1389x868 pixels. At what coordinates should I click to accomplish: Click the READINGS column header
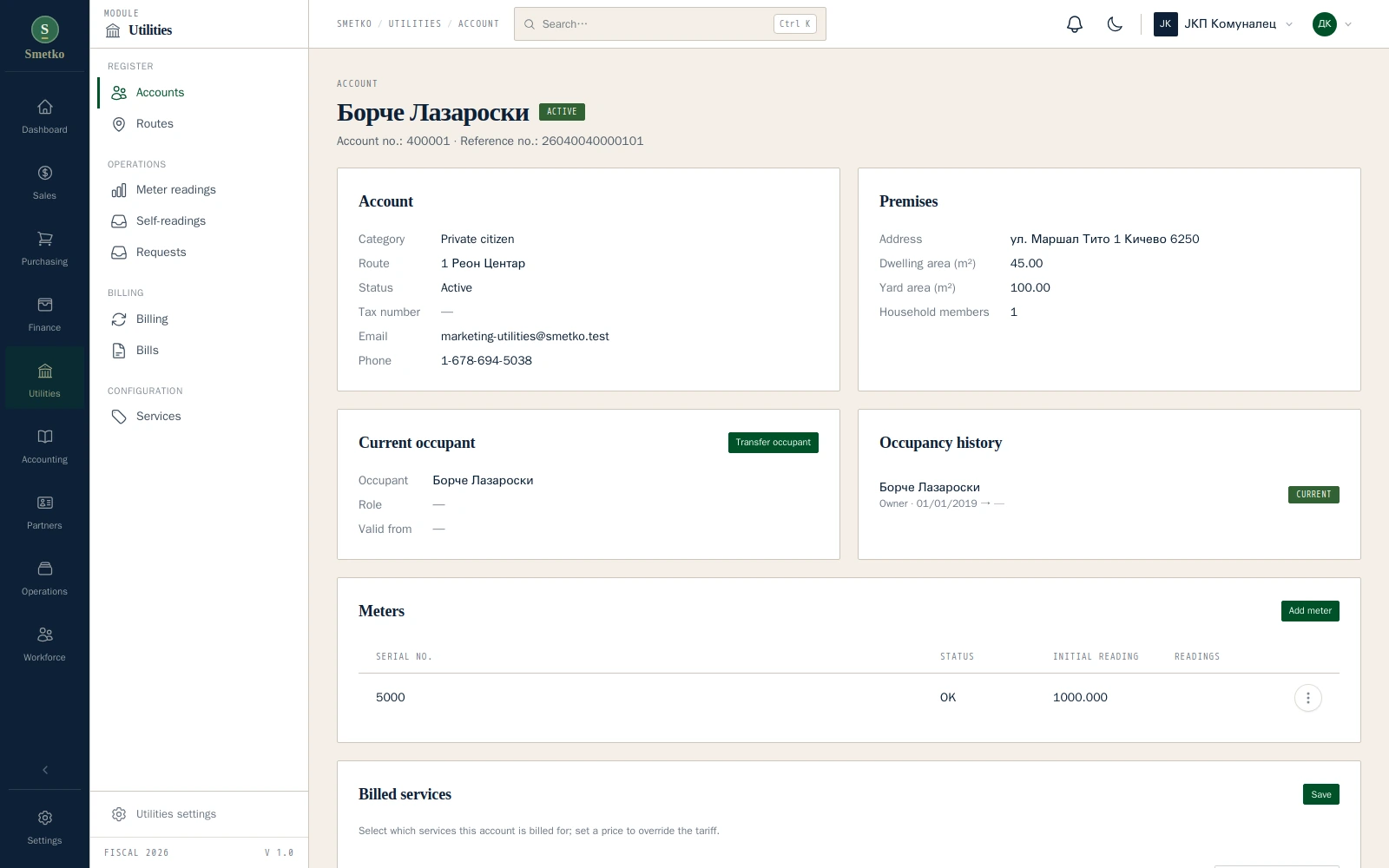1197,657
